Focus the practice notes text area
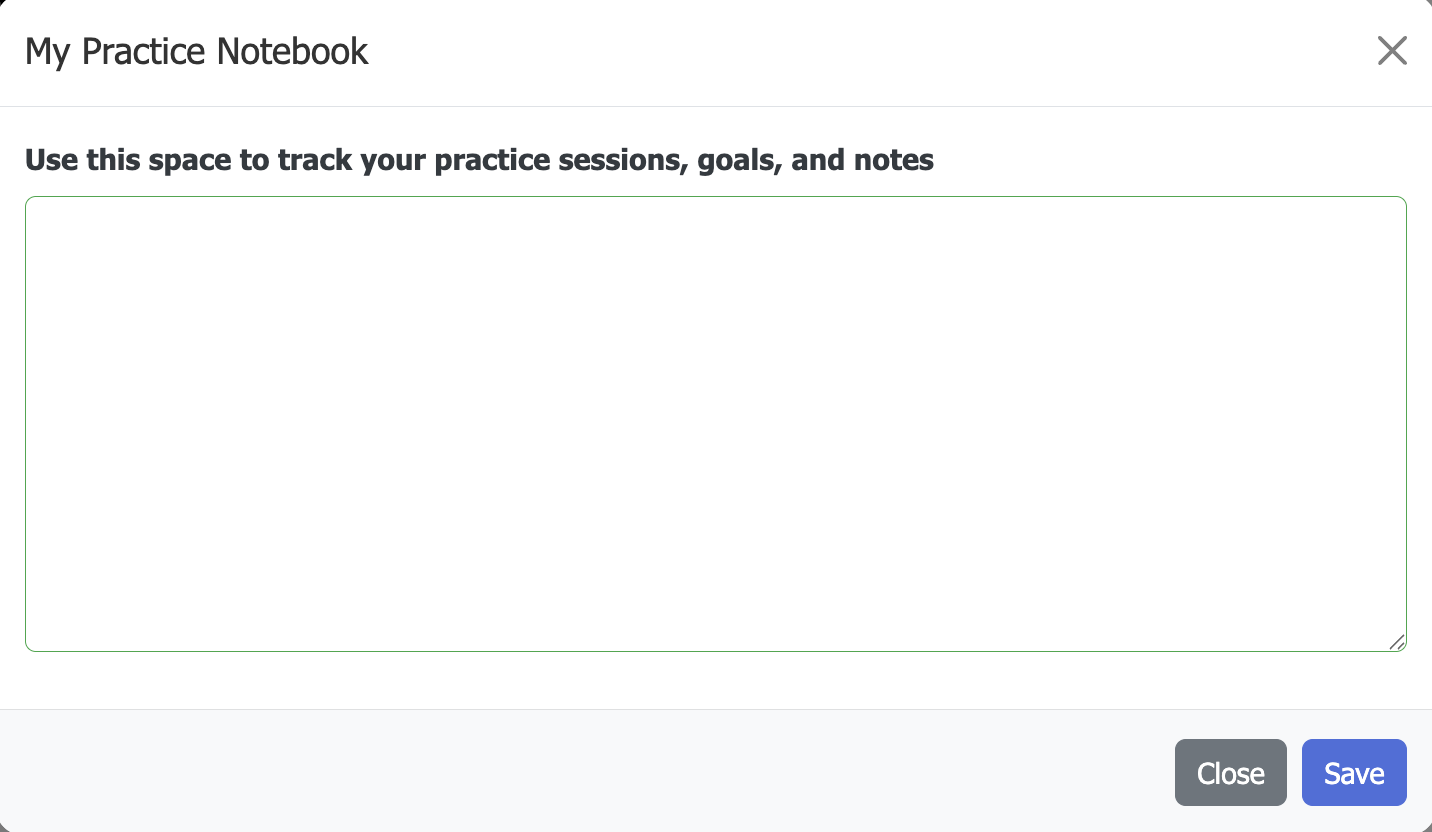The image size is (1432, 832). 715,424
